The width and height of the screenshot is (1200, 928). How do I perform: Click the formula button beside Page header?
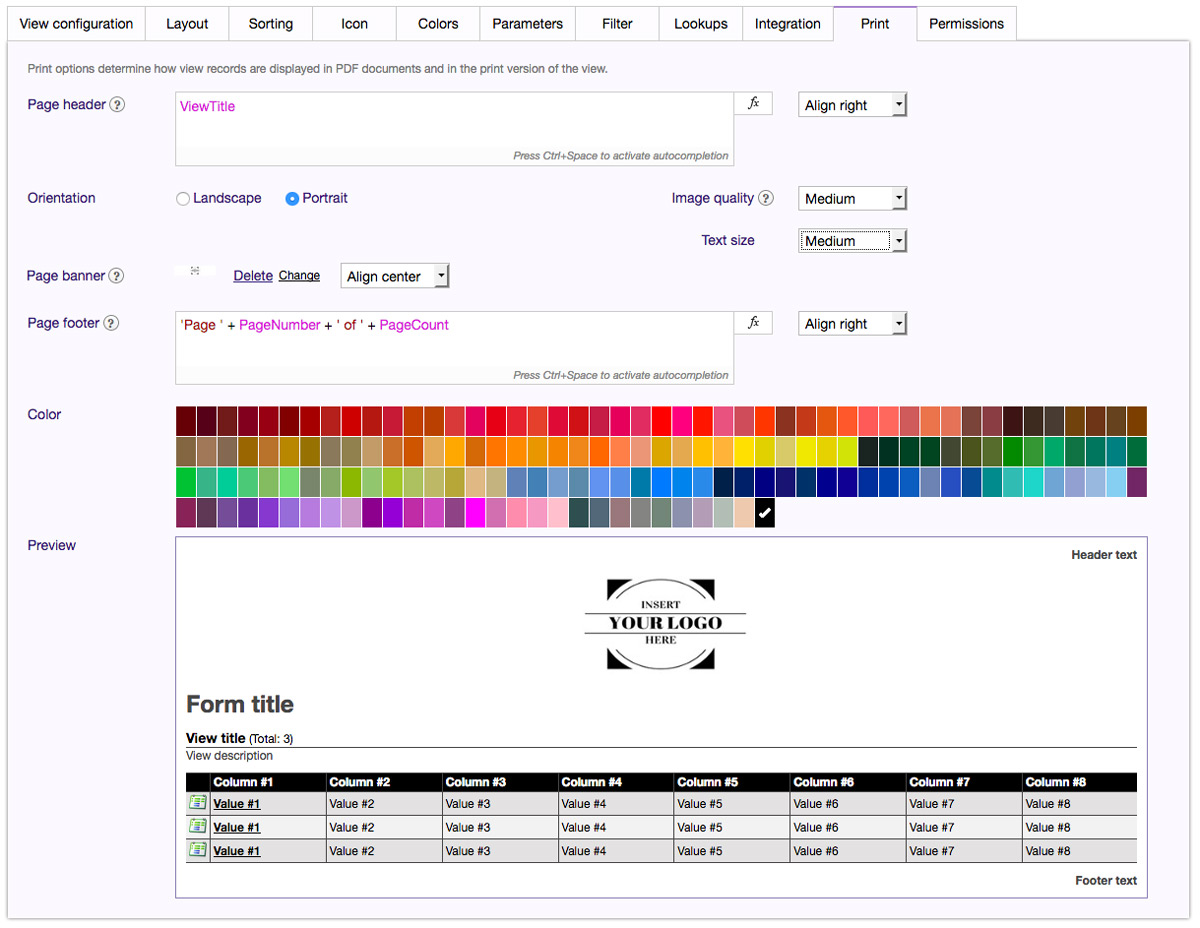coord(754,104)
